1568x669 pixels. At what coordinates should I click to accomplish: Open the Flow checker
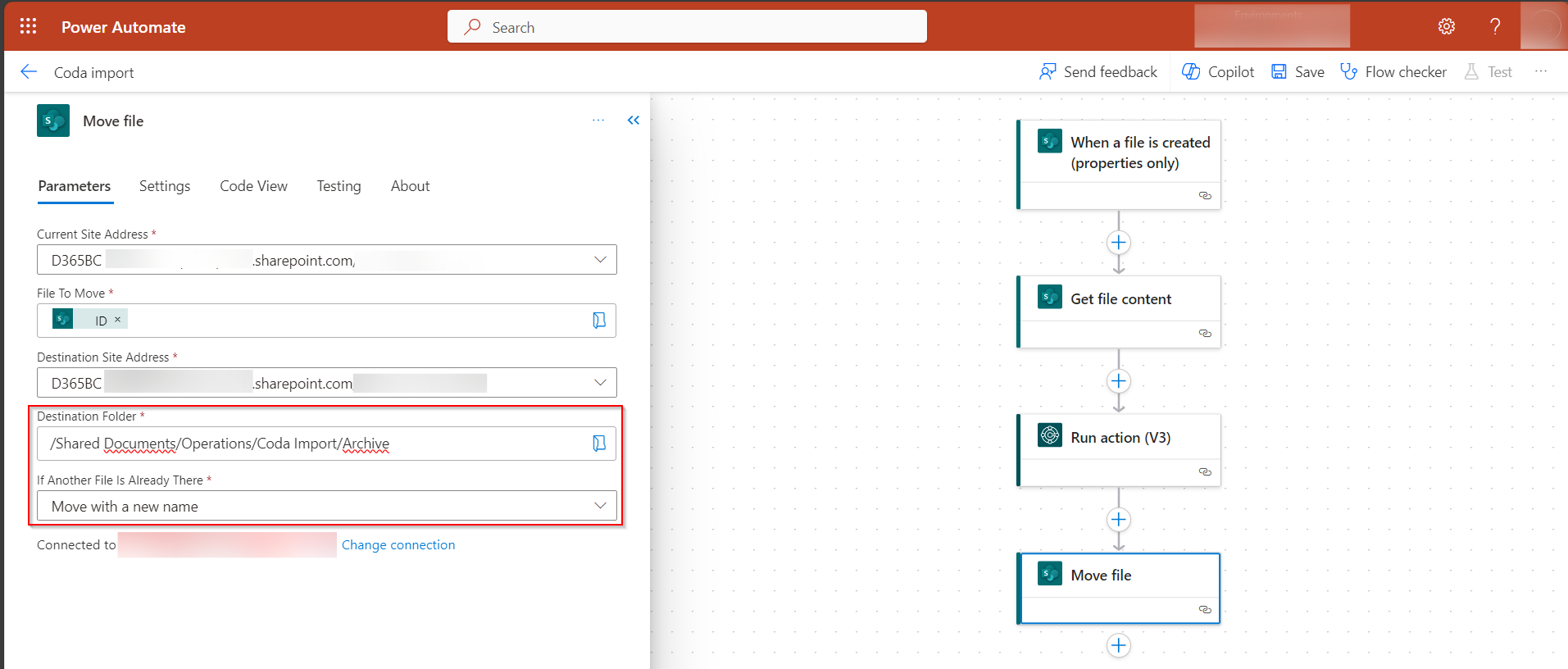(1393, 72)
